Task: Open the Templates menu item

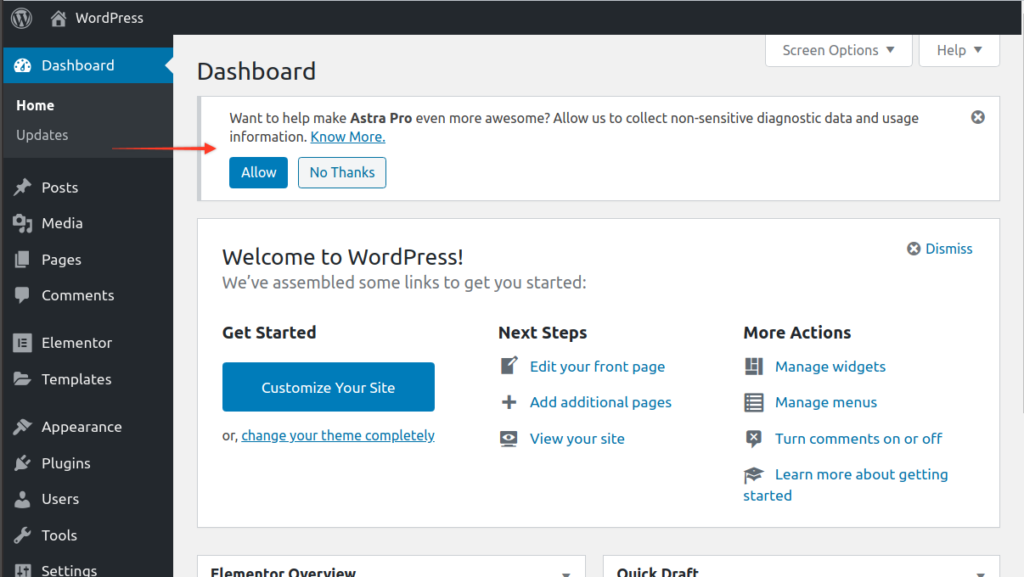Action: click(x=76, y=379)
